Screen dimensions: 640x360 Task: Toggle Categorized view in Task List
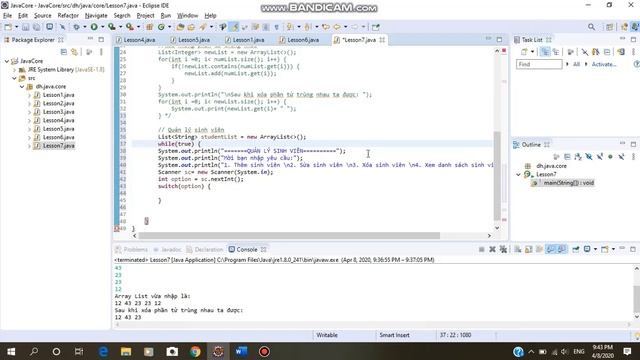coord(545,52)
